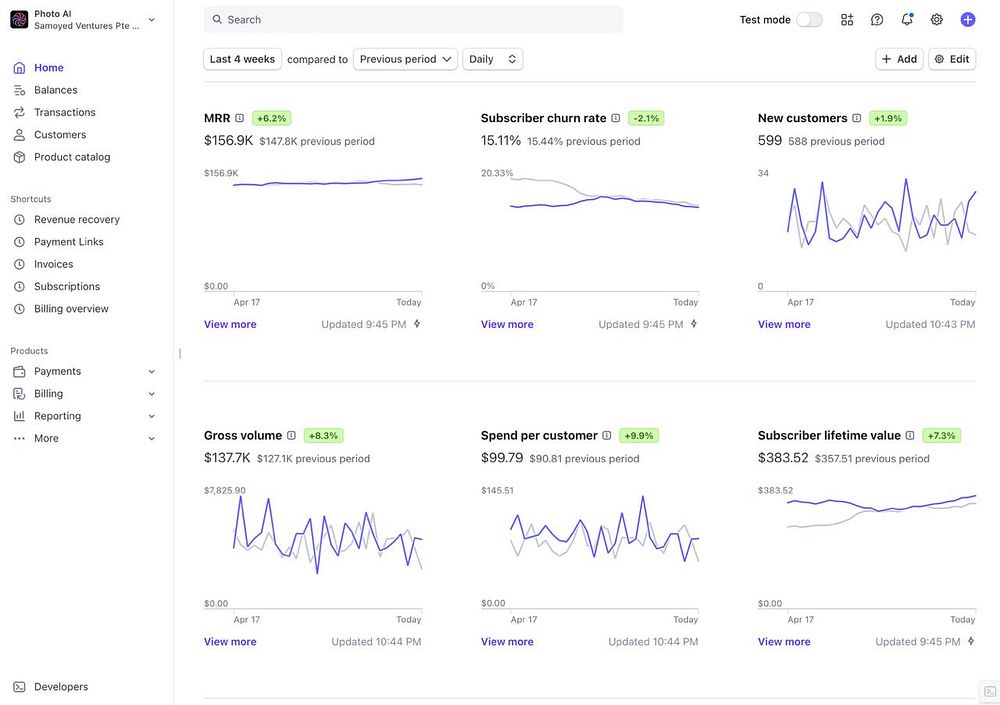
Task: Click the Gross volume info icon
Action: (x=291, y=435)
